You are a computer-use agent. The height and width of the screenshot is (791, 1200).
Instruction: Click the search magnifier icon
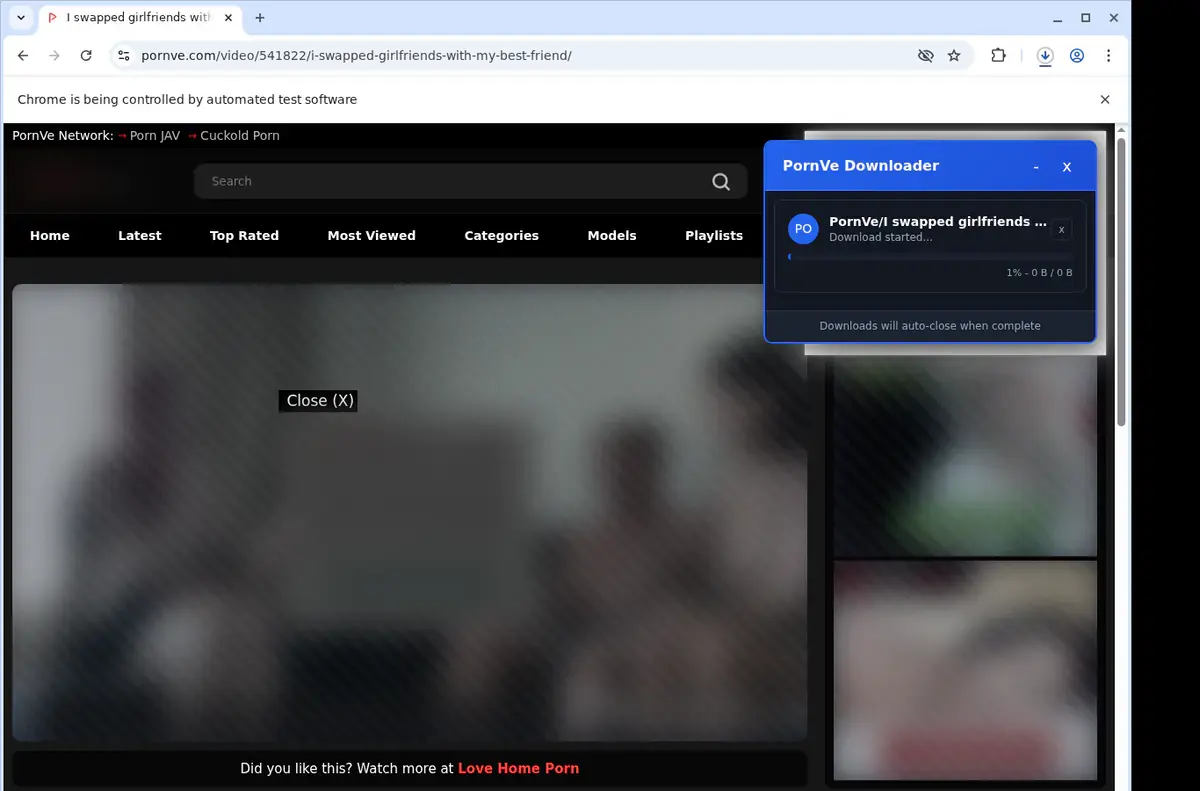(721, 181)
